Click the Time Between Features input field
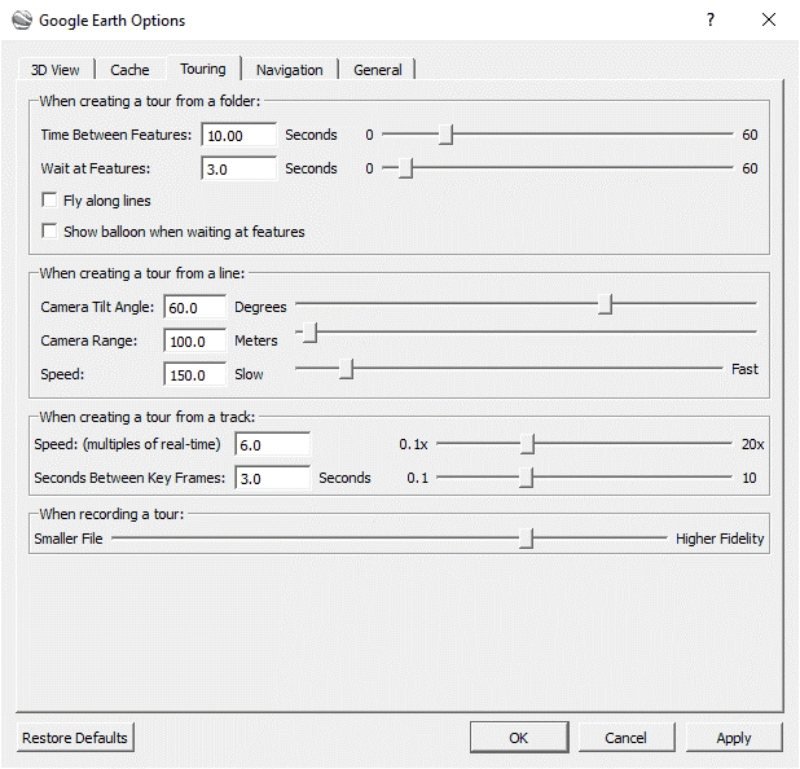Image resolution: width=800 pixels, height=769 pixels. (x=239, y=135)
